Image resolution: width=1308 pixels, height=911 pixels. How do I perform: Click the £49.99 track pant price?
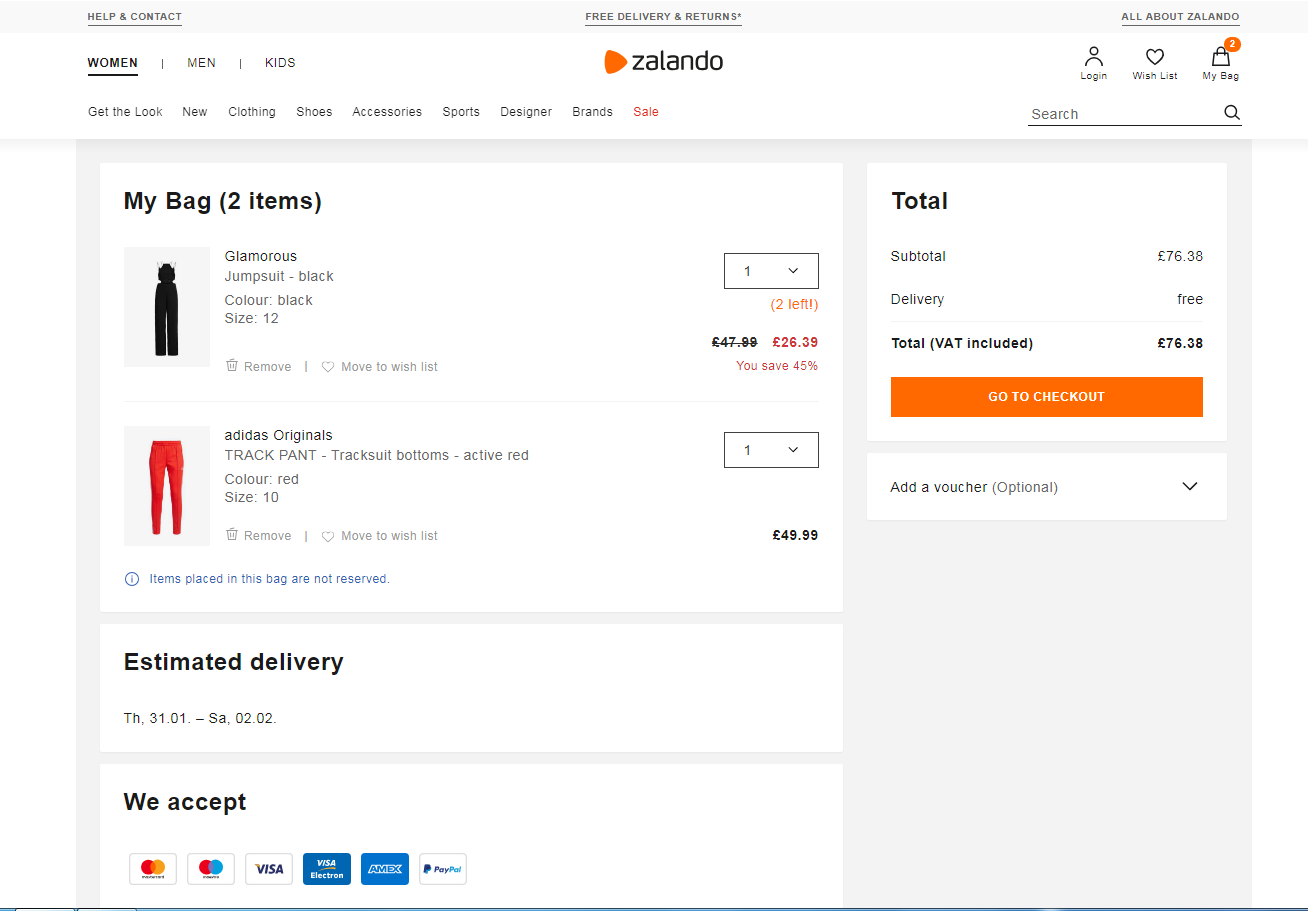coord(795,535)
